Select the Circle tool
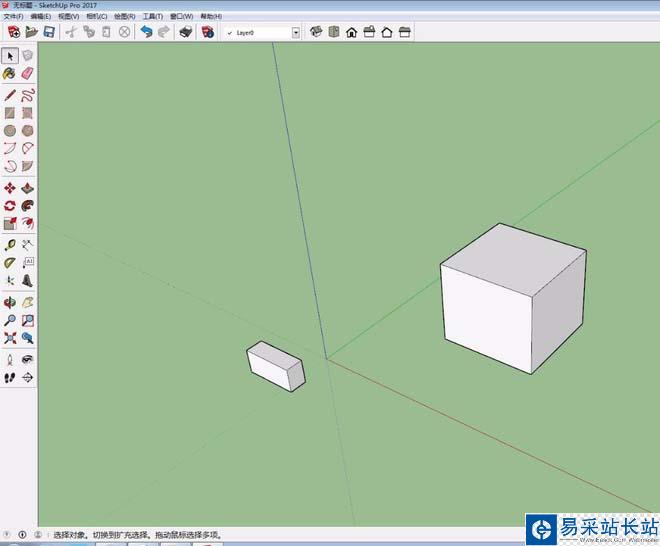 [x=10, y=131]
